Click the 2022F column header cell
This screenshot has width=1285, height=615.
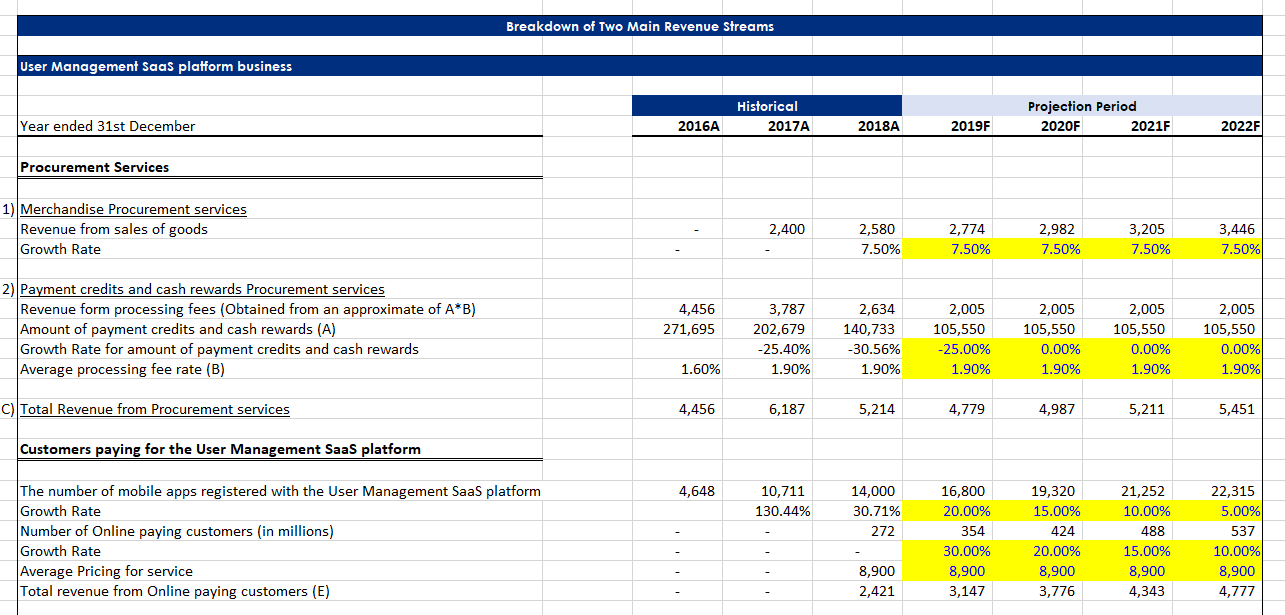(x=1241, y=126)
